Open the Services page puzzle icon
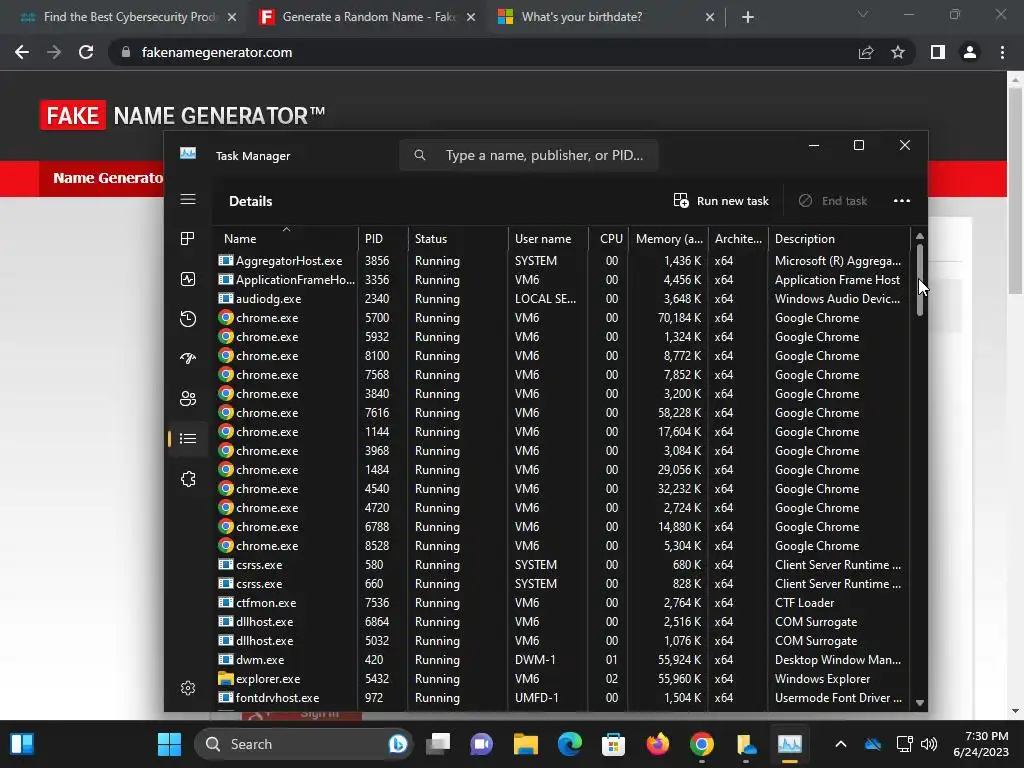The width and height of the screenshot is (1024, 768). click(188, 479)
